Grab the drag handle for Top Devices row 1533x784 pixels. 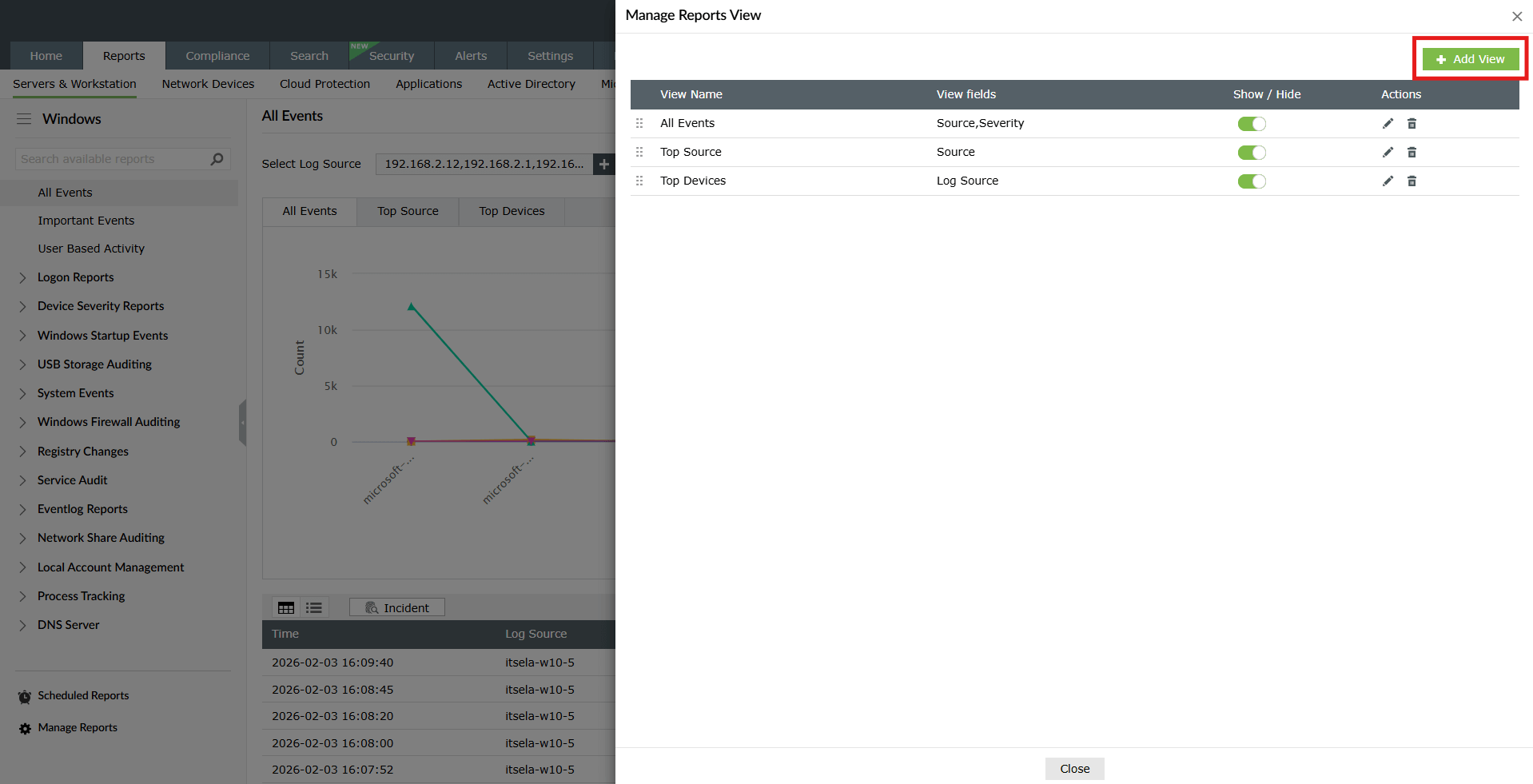tap(639, 181)
